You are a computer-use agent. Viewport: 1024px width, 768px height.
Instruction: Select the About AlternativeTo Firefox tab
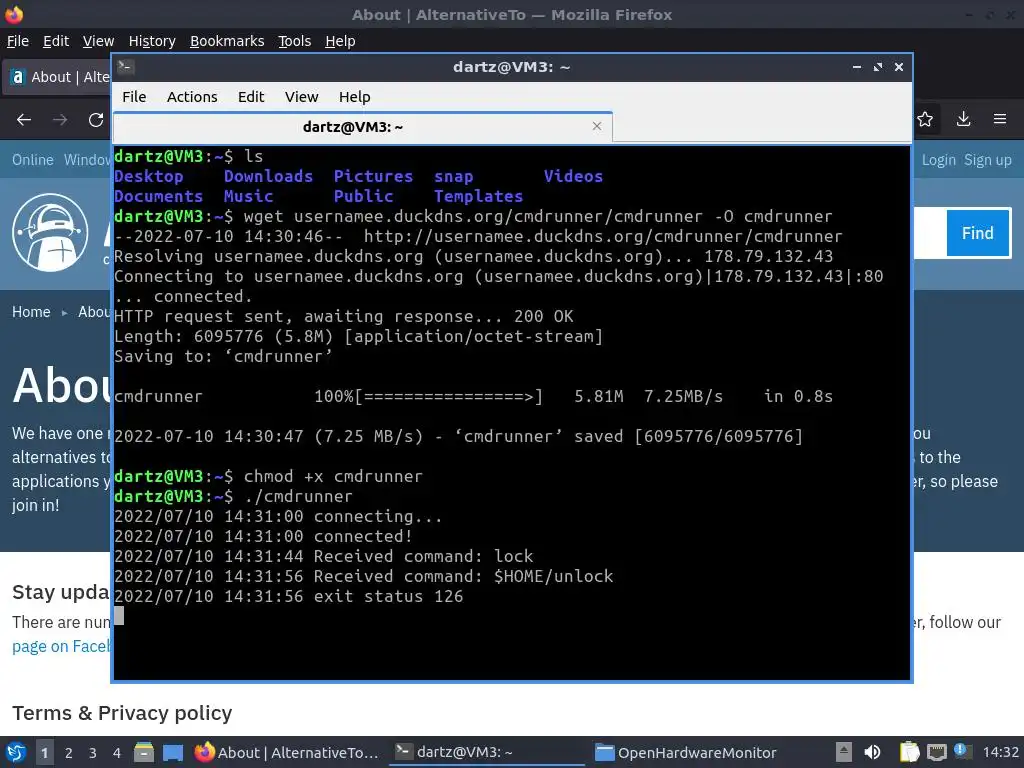57,77
